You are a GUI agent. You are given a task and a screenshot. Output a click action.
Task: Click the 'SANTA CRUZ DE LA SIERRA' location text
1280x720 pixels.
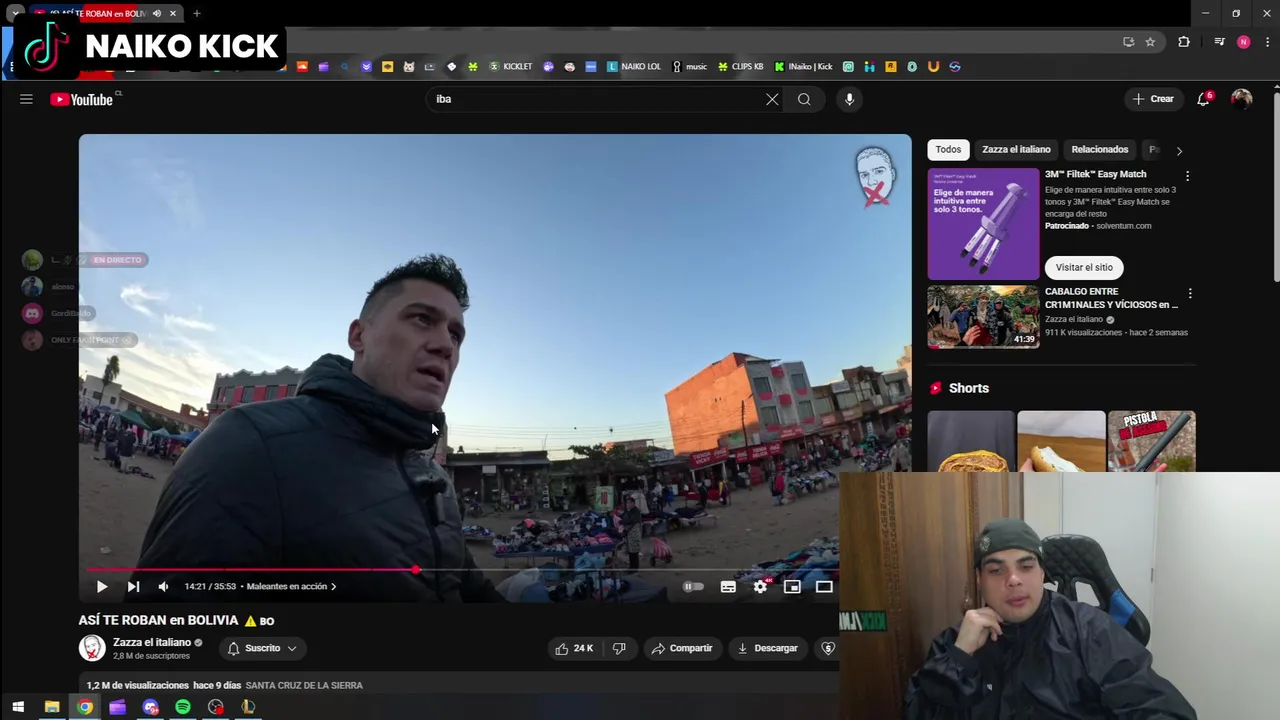coord(304,686)
